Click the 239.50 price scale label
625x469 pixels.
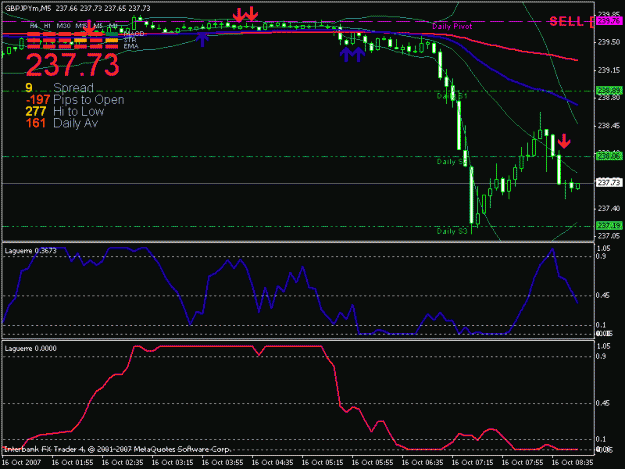point(608,42)
